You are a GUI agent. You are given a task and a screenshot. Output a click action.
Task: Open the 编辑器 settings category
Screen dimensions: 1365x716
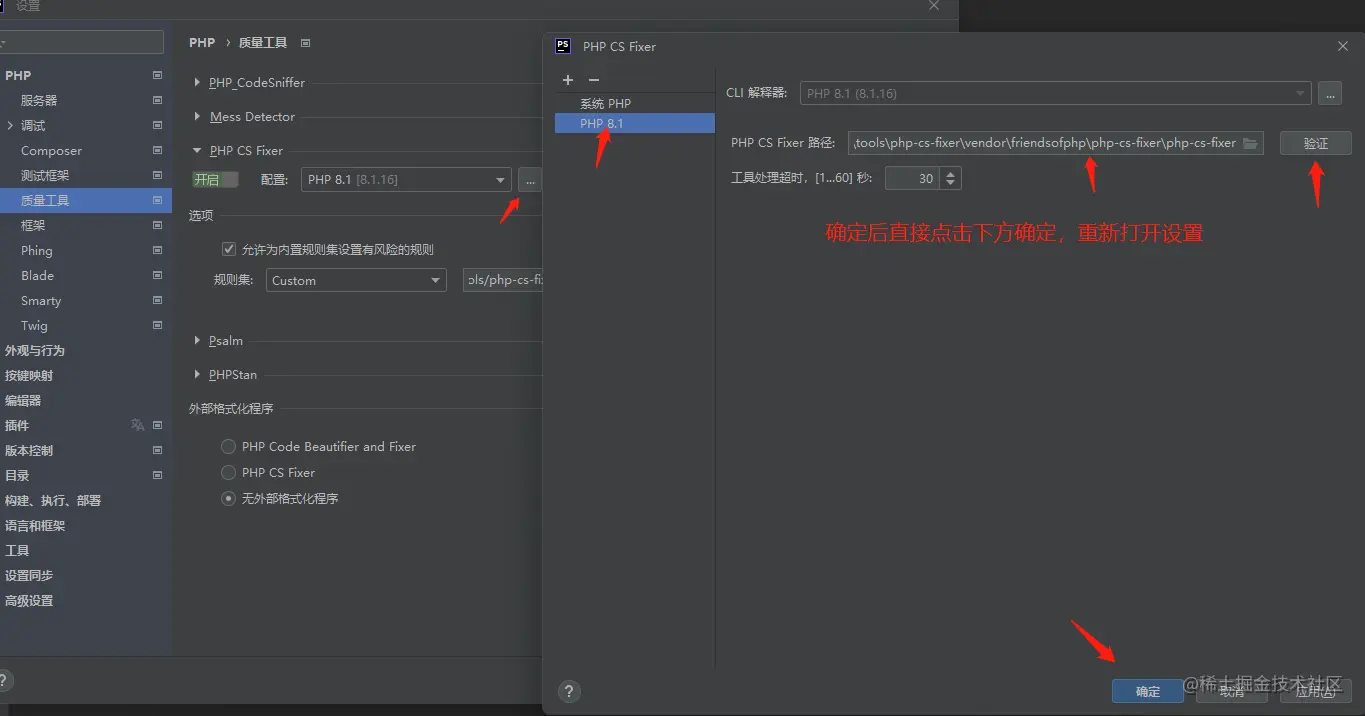(x=23, y=400)
